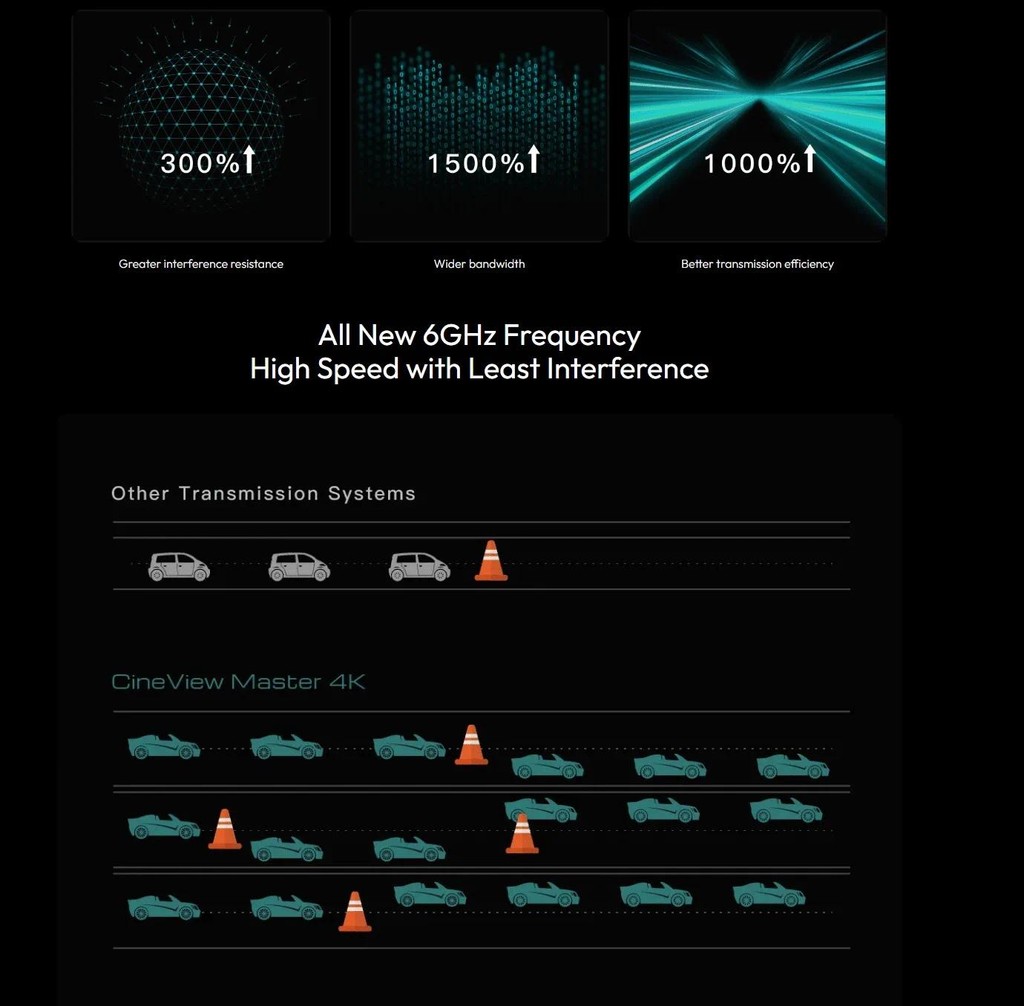The height and width of the screenshot is (1006, 1024).
Task: Click the leftmost teal car in top CineView lane
Action: 164,746
